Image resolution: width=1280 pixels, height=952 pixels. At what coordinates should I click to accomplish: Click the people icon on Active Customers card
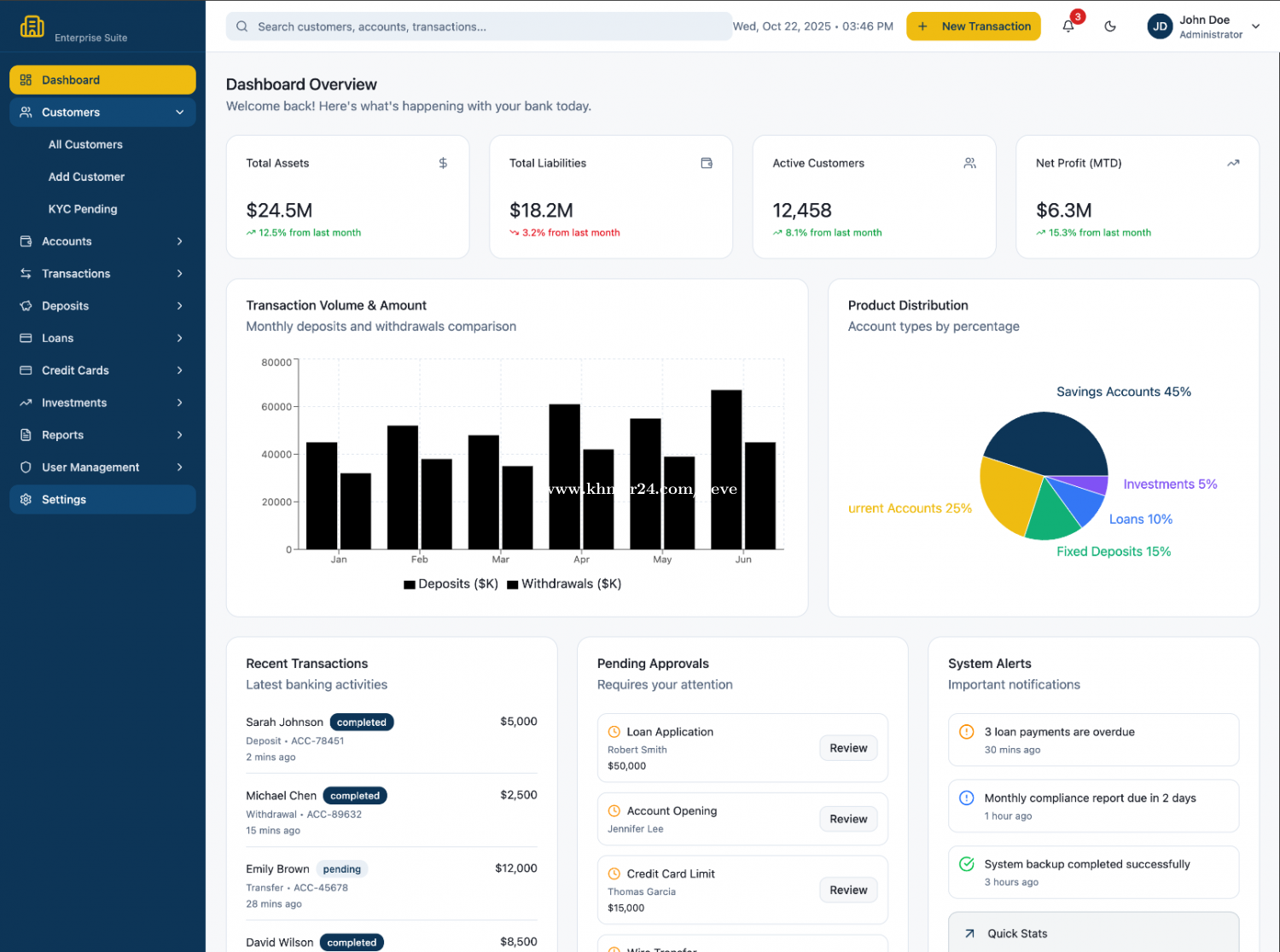pos(969,163)
